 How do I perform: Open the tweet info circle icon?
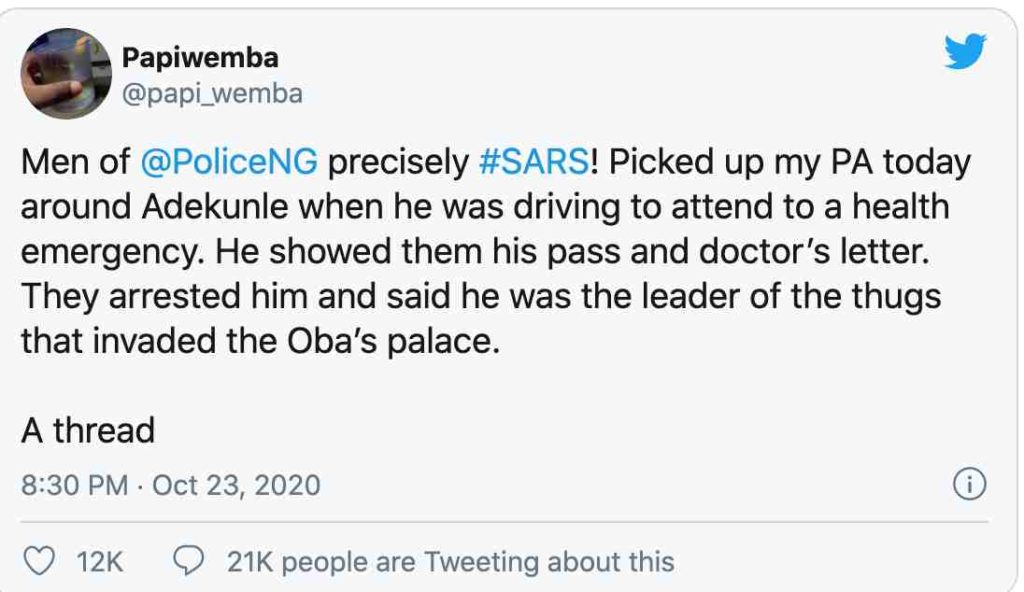click(969, 486)
